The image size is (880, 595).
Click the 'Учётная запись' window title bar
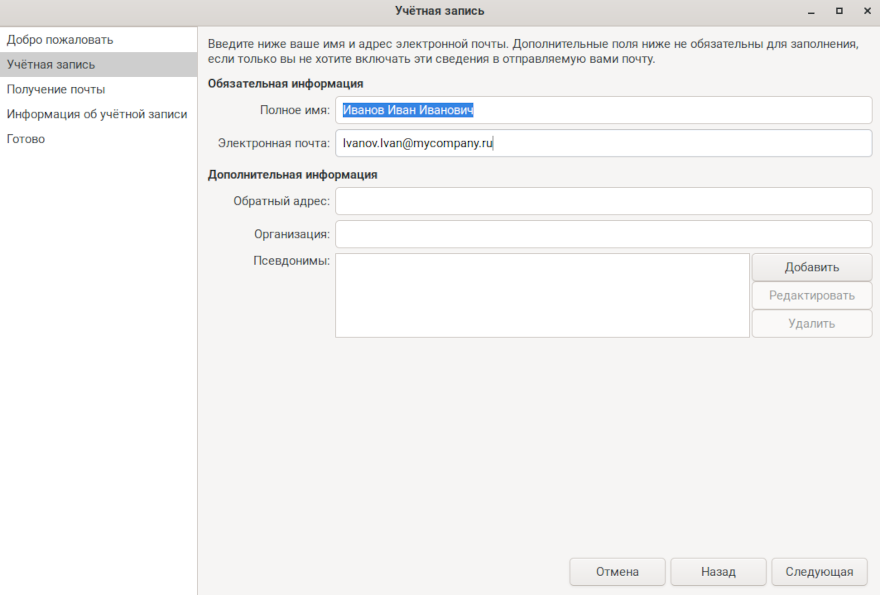(440, 11)
